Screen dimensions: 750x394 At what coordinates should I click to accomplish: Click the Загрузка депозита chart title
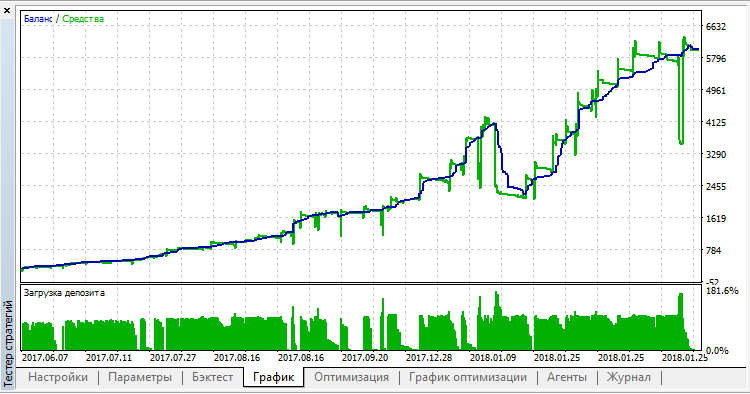(x=64, y=293)
